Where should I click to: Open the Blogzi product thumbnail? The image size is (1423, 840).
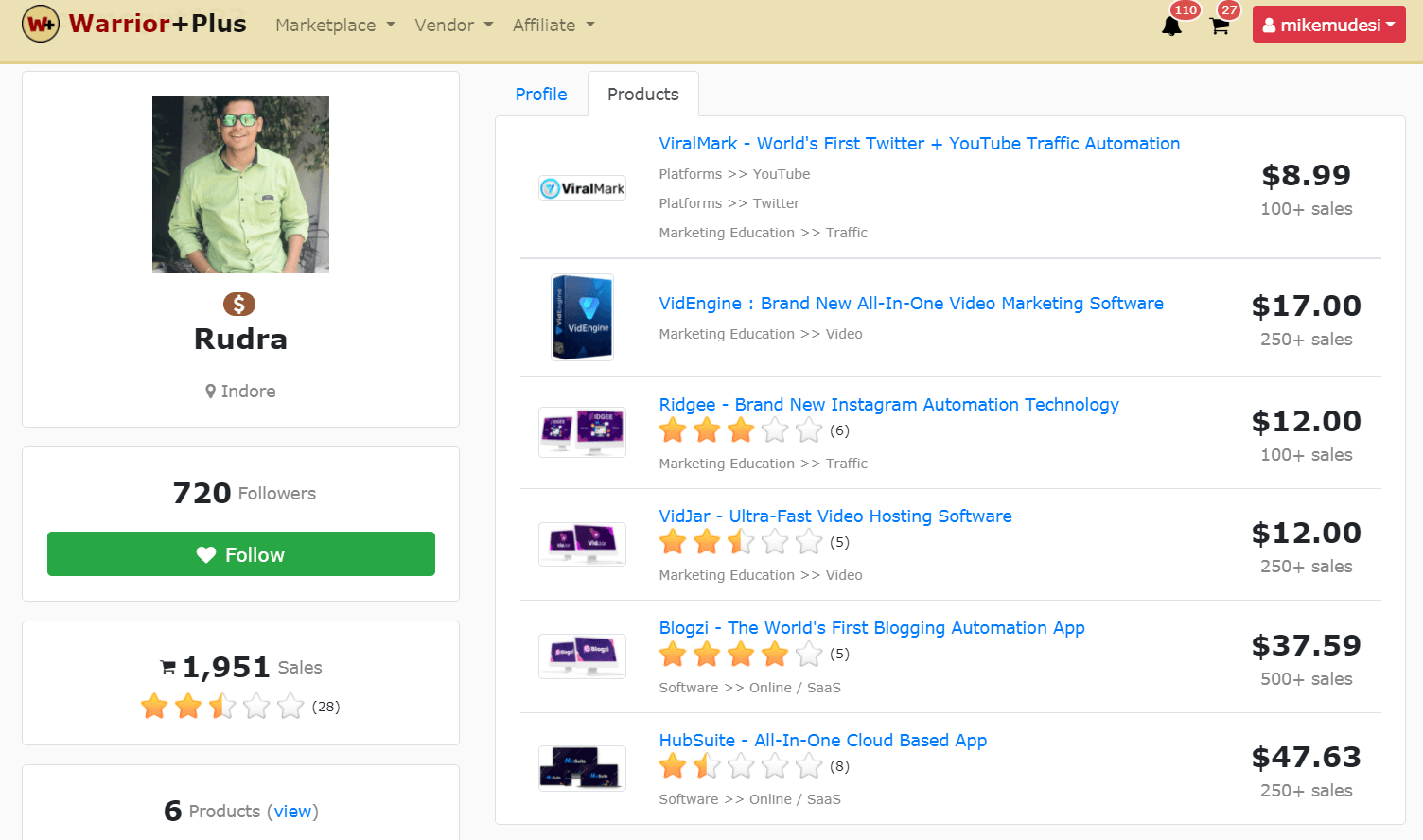click(x=582, y=656)
